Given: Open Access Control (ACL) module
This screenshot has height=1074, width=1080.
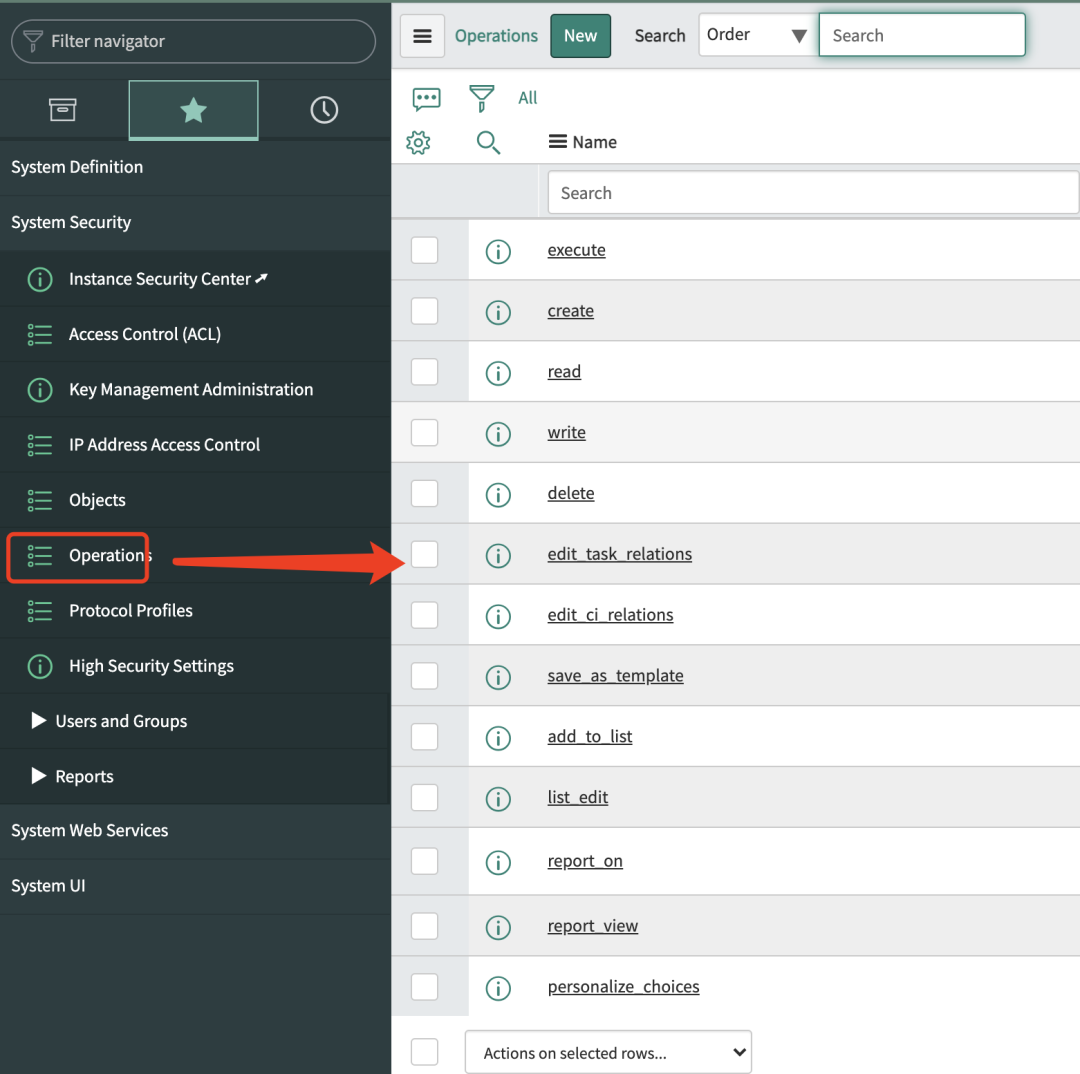Looking at the screenshot, I should [x=144, y=334].
